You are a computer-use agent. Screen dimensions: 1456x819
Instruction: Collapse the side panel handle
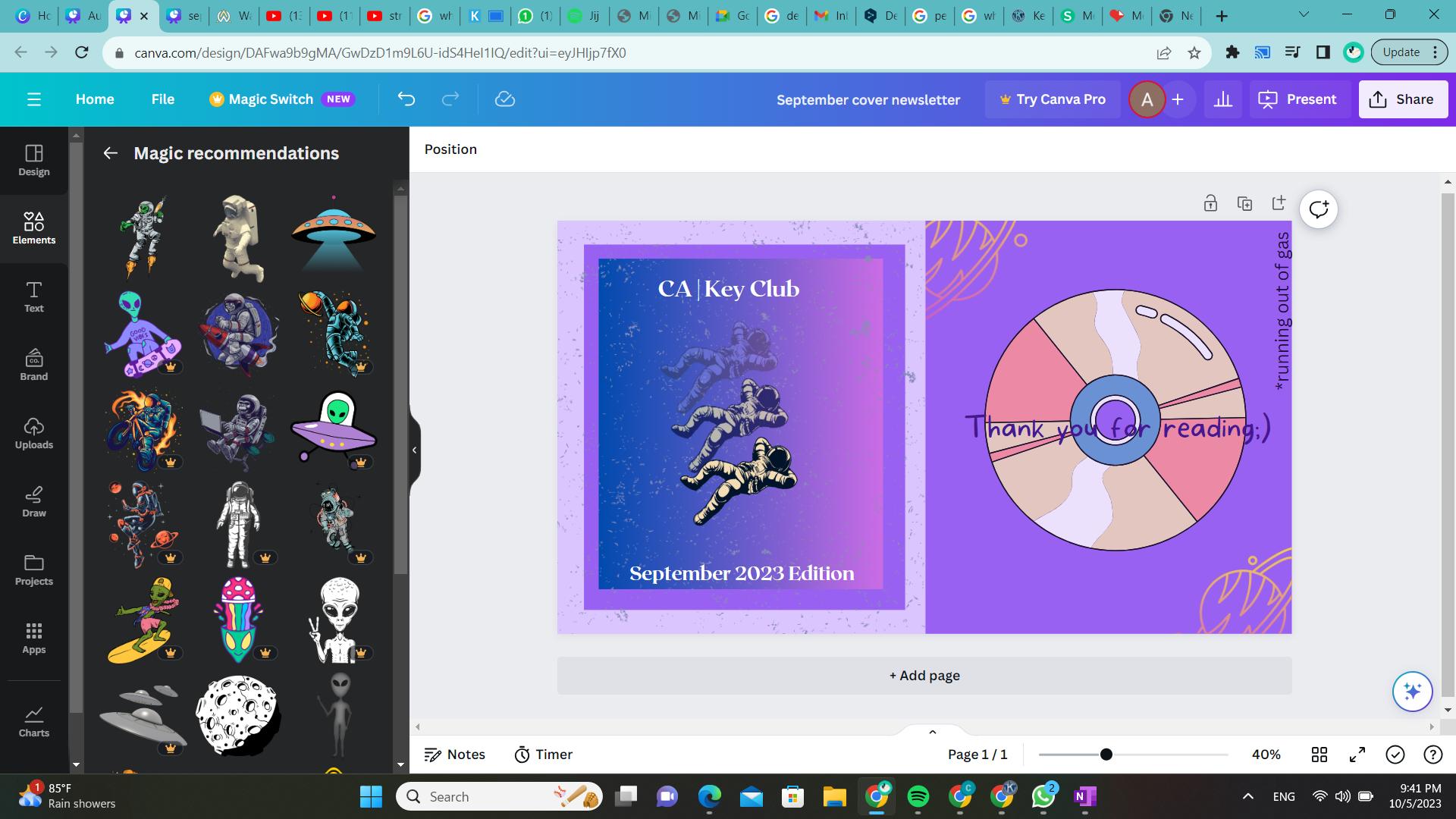(x=414, y=450)
